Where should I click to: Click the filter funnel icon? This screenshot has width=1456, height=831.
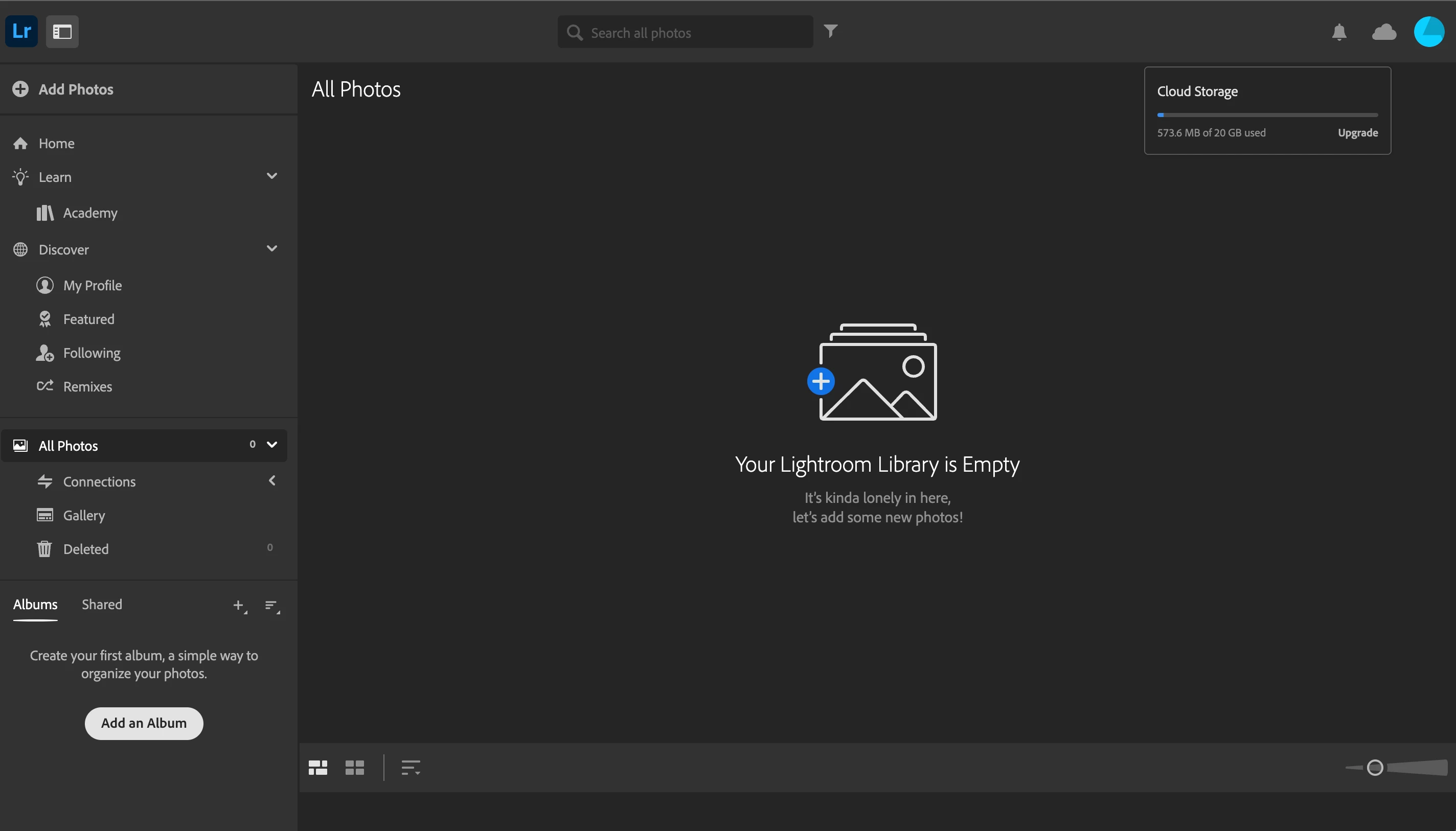point(830,31)
